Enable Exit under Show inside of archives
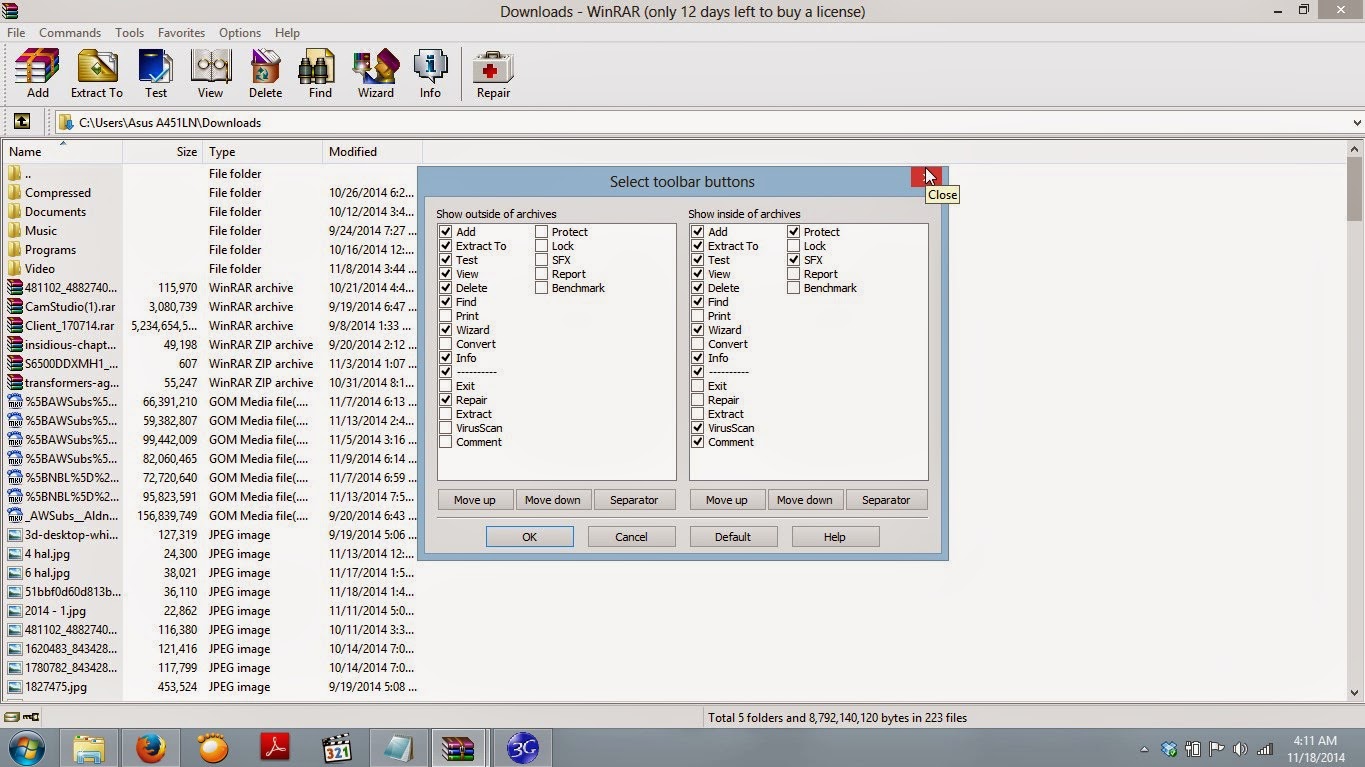This screenshot has width=1365, height=767. click(698, 386)
